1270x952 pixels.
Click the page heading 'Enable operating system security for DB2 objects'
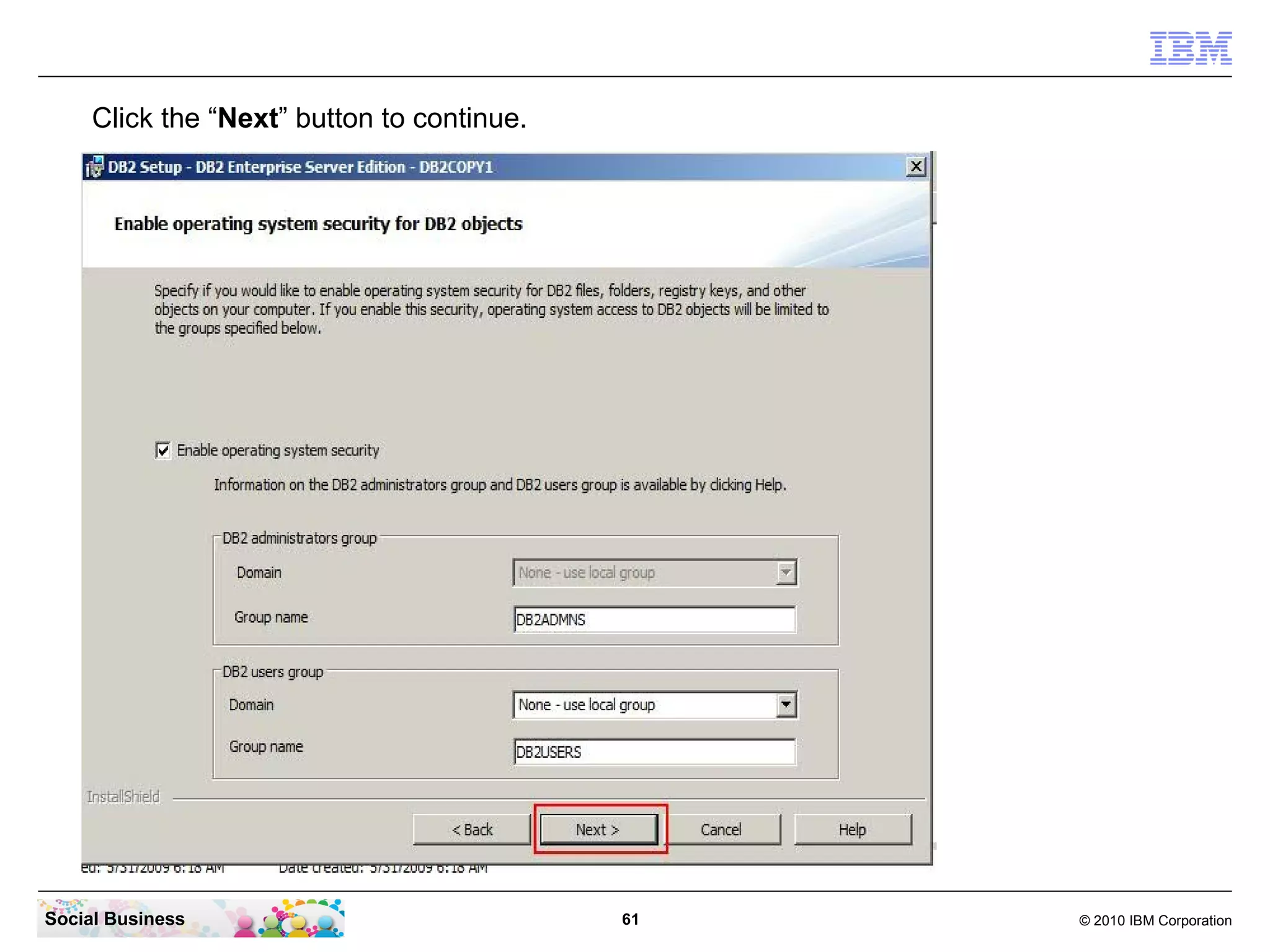point(318,224)
